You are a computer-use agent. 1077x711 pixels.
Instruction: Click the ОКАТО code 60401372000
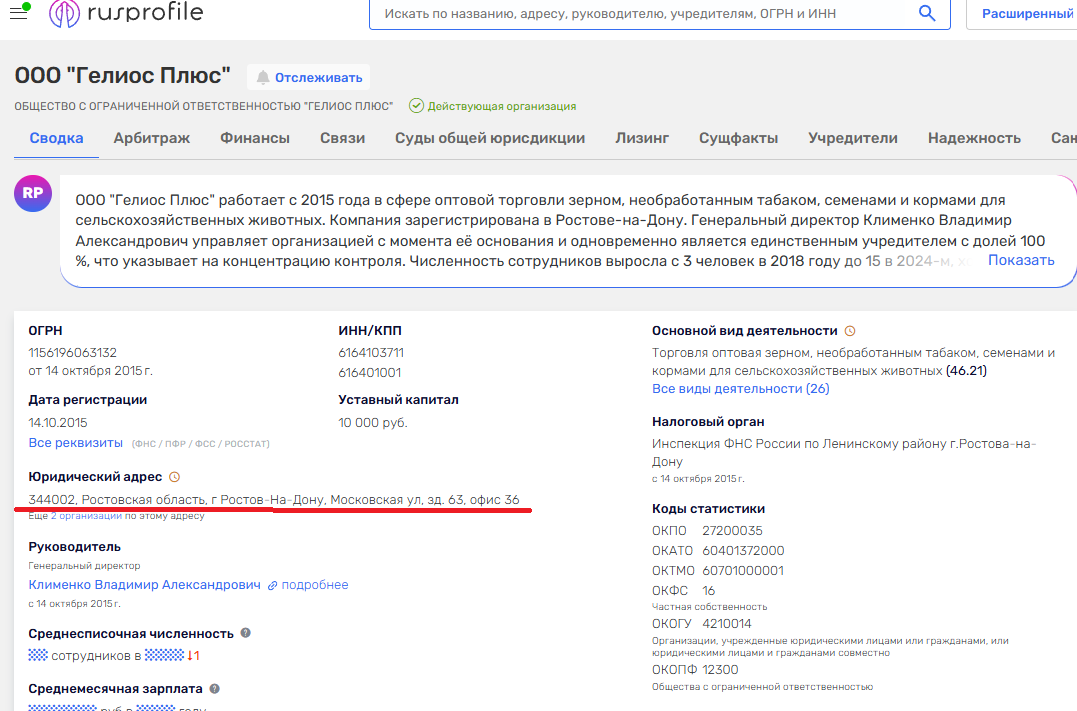click(743, 550)
